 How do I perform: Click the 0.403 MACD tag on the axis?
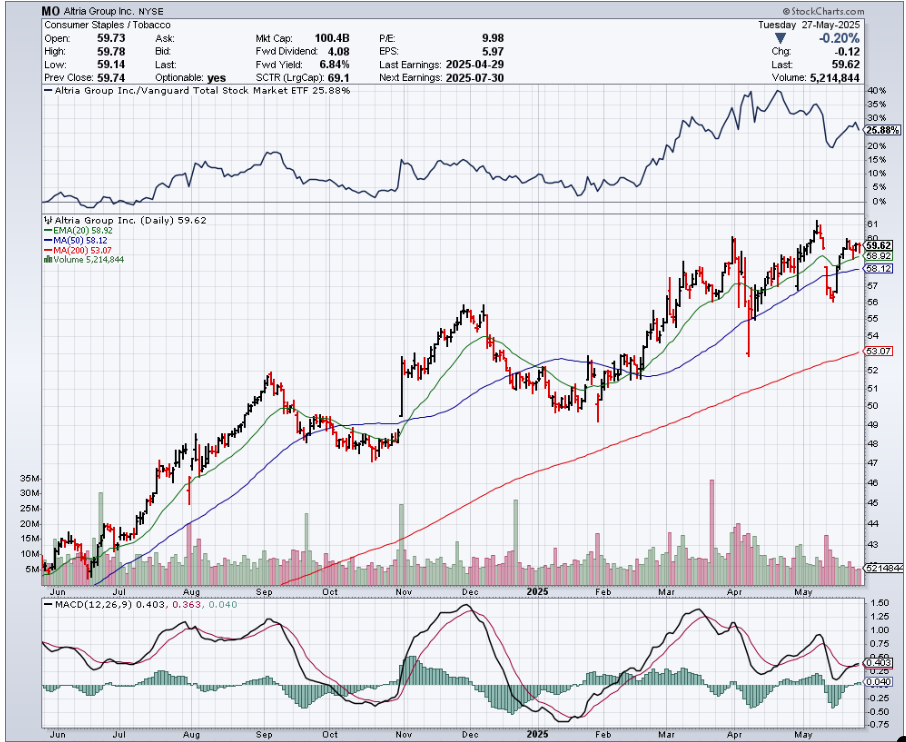(879, 663)
